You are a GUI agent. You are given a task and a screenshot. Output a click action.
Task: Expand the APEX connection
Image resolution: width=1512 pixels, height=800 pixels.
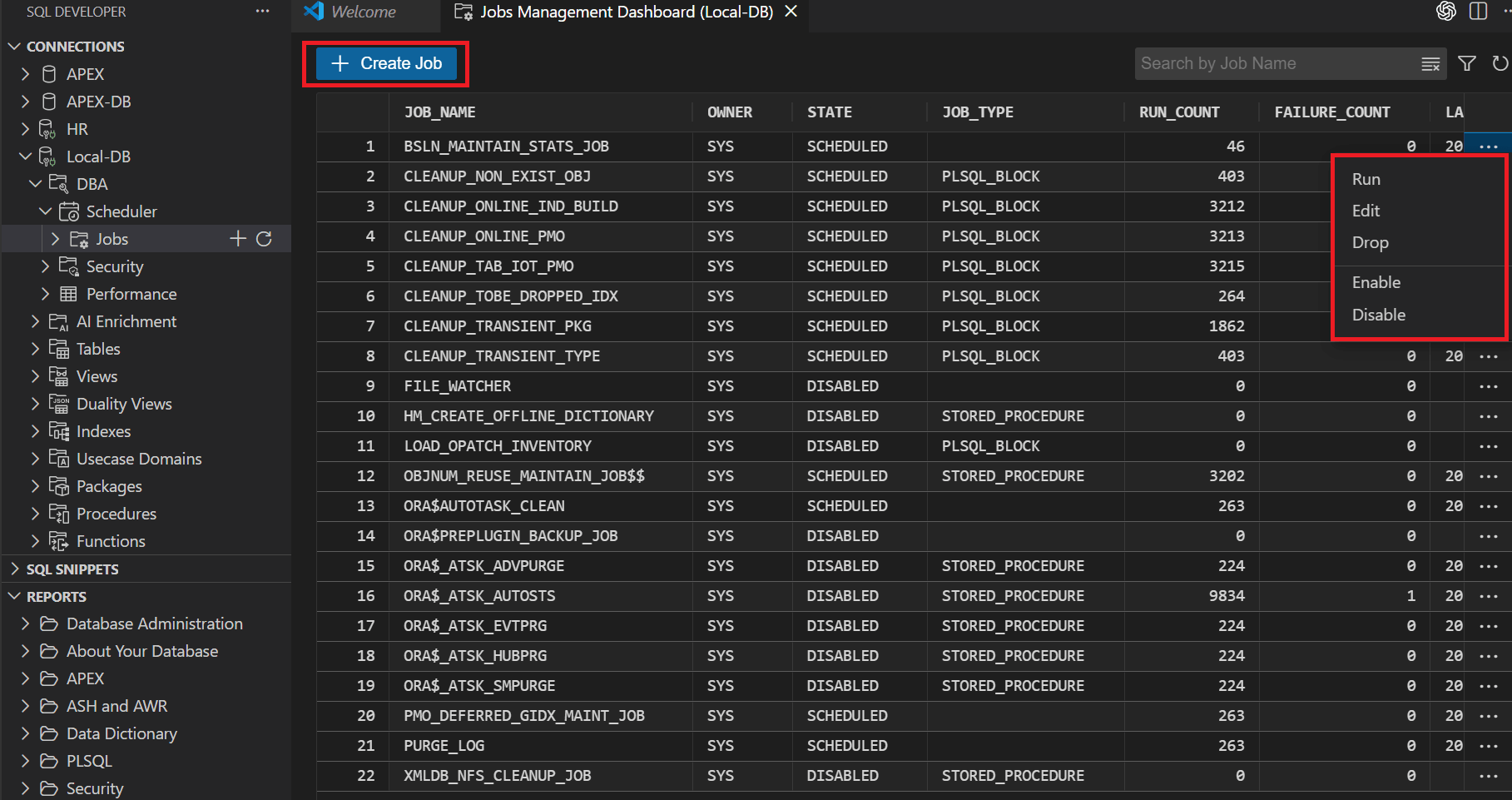25,74
